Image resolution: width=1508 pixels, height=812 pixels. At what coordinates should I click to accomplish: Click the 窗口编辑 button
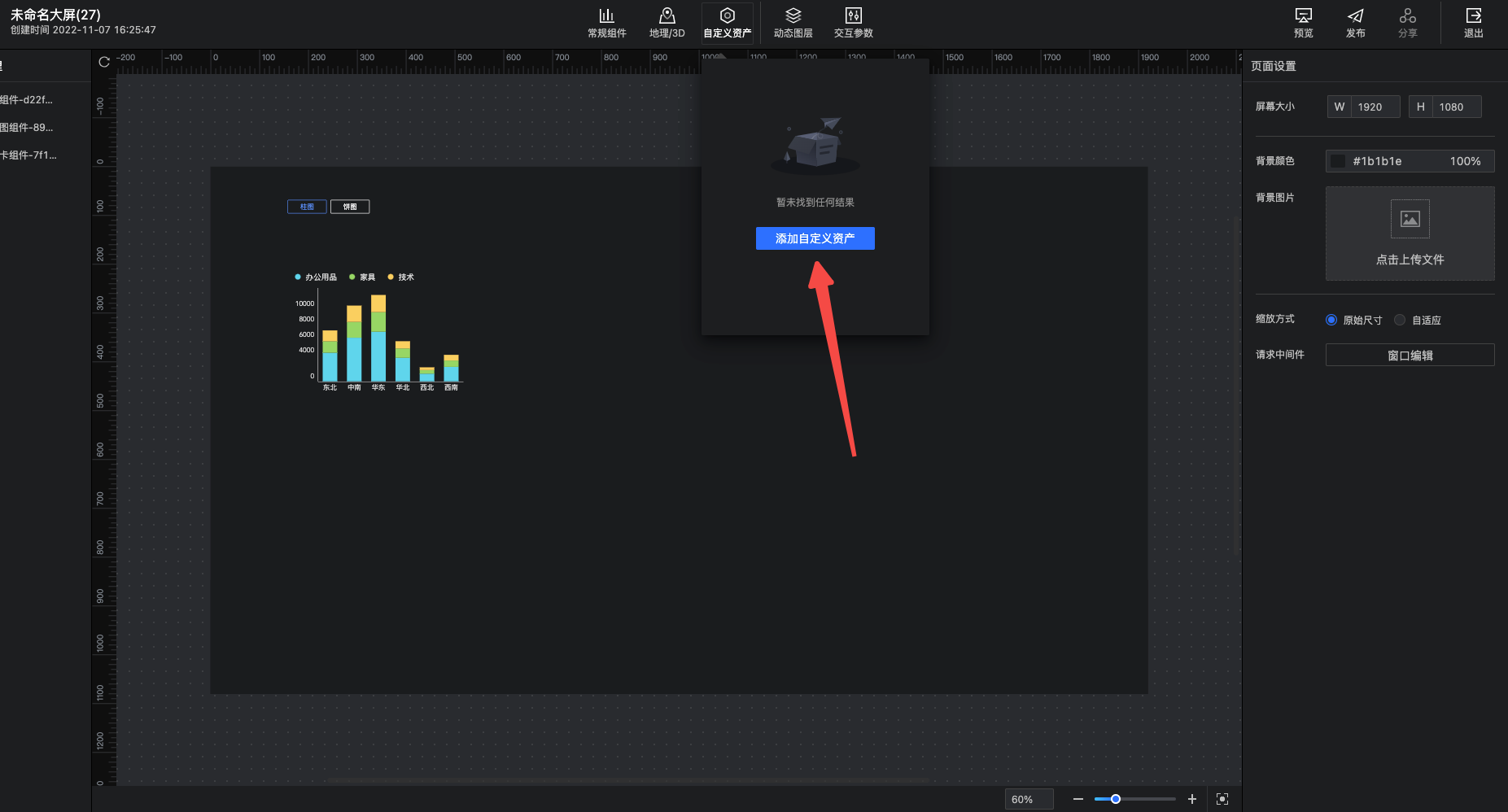pyautogui.click(x=1410, y=356)
